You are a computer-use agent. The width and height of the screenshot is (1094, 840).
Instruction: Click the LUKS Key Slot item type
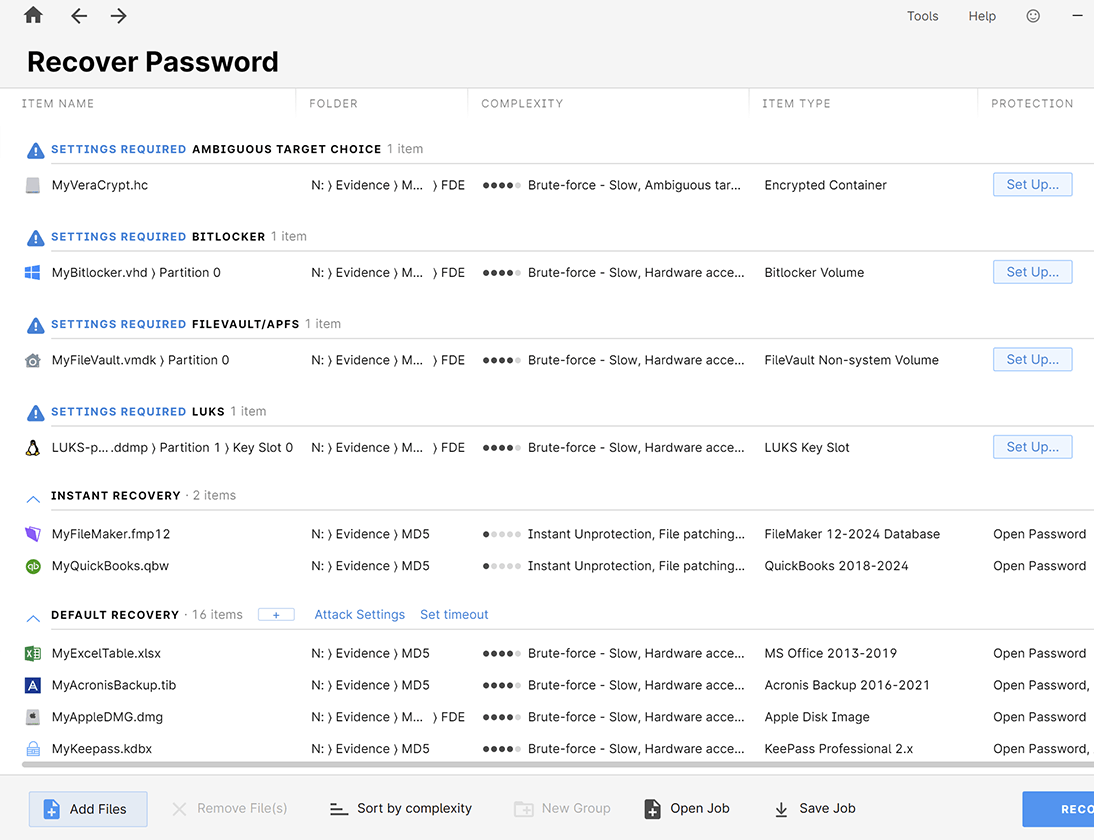click(807, 448)
